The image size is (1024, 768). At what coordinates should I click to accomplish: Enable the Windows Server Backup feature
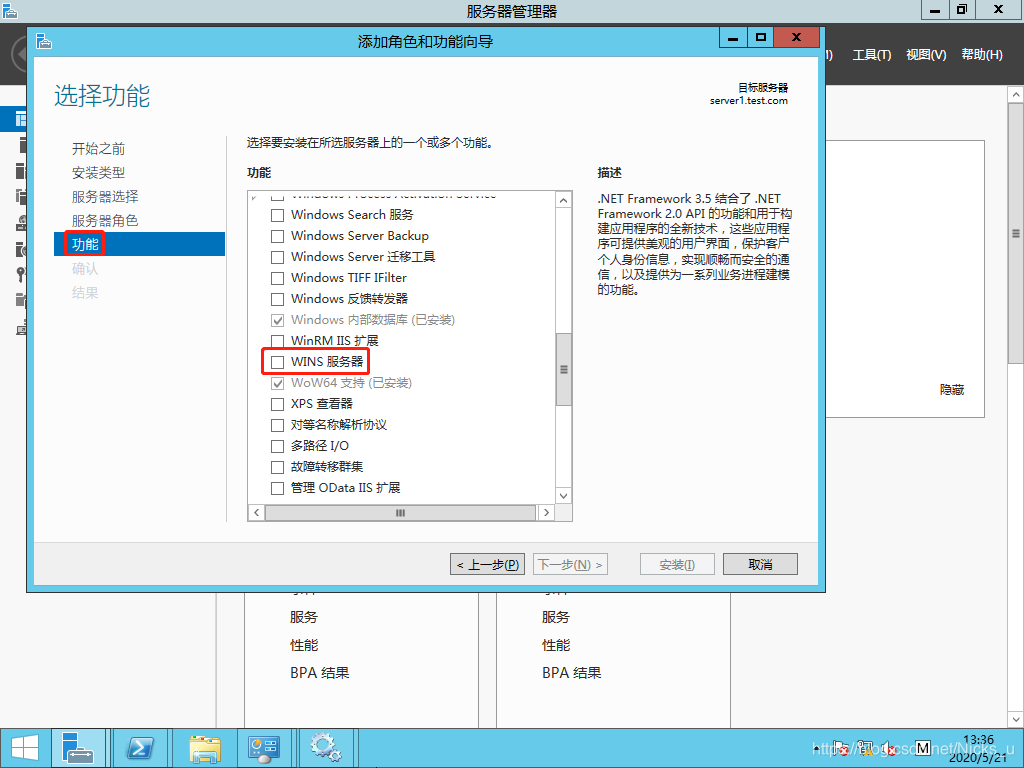[278, 236]
